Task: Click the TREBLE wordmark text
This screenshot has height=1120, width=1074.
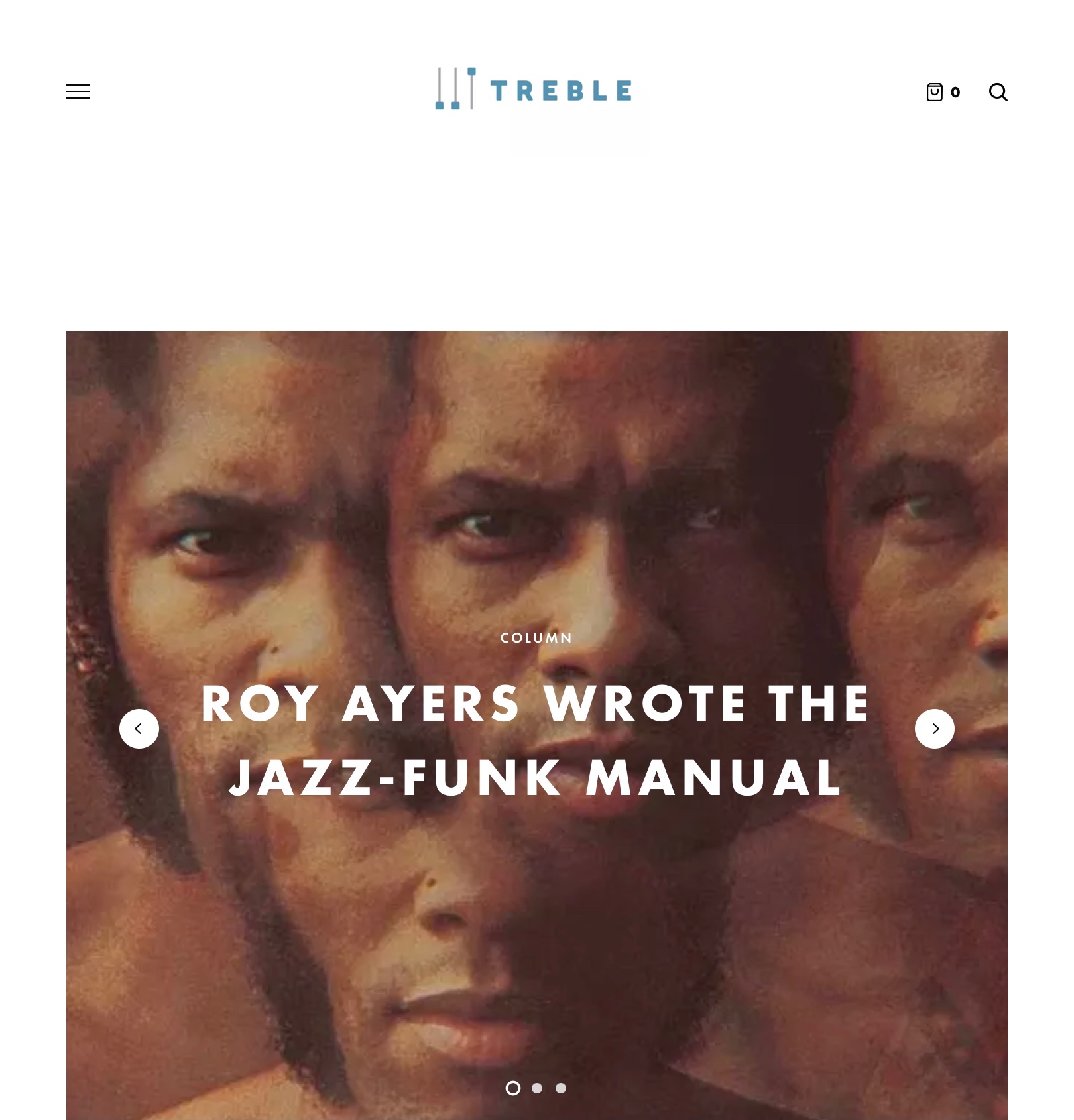Action: coord(561,91)
